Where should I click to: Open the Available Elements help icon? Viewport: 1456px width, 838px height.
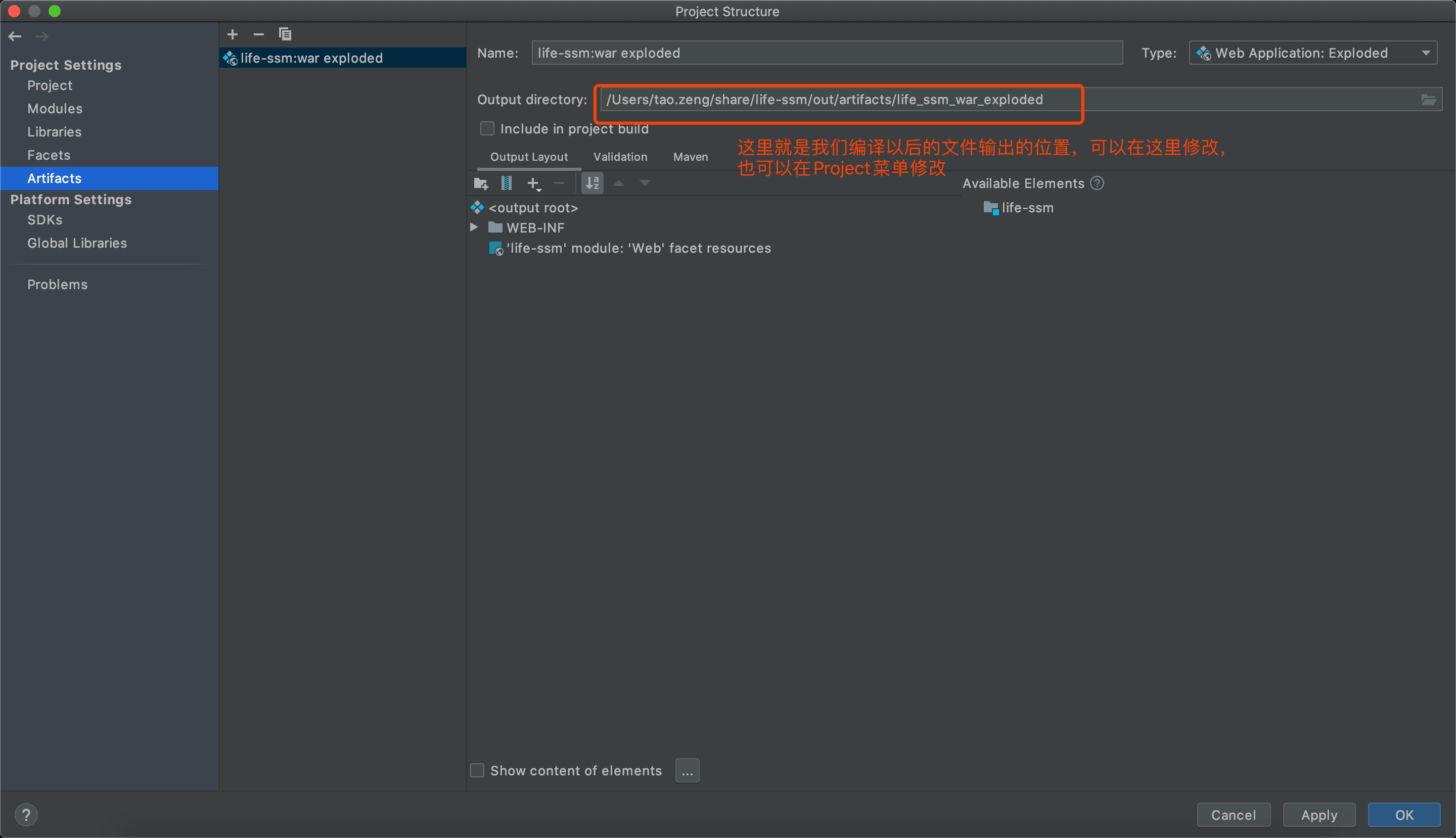tap(1098, 183)
